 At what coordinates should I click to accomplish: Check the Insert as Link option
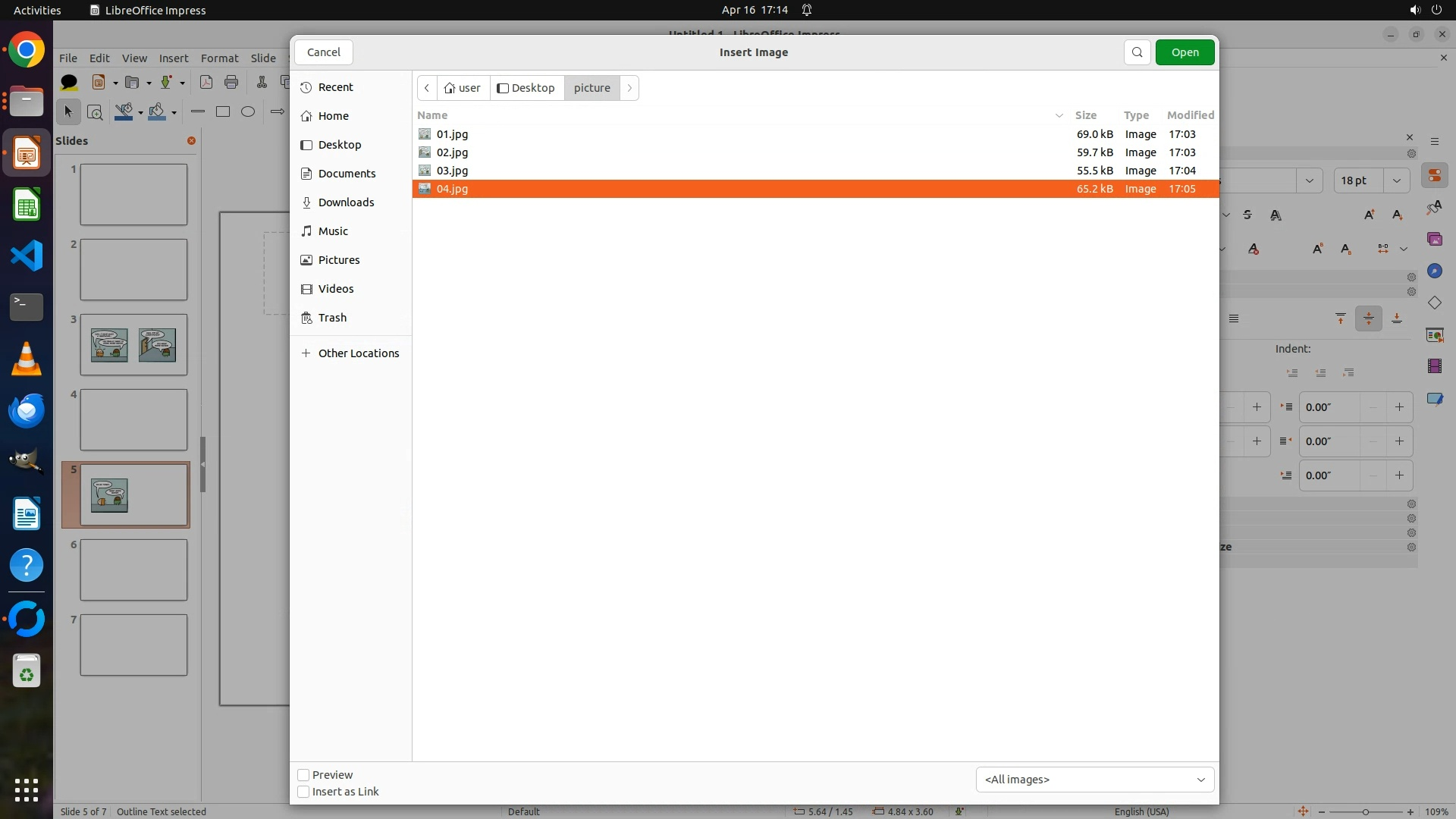pyautogui.click(x=303, y=792)
